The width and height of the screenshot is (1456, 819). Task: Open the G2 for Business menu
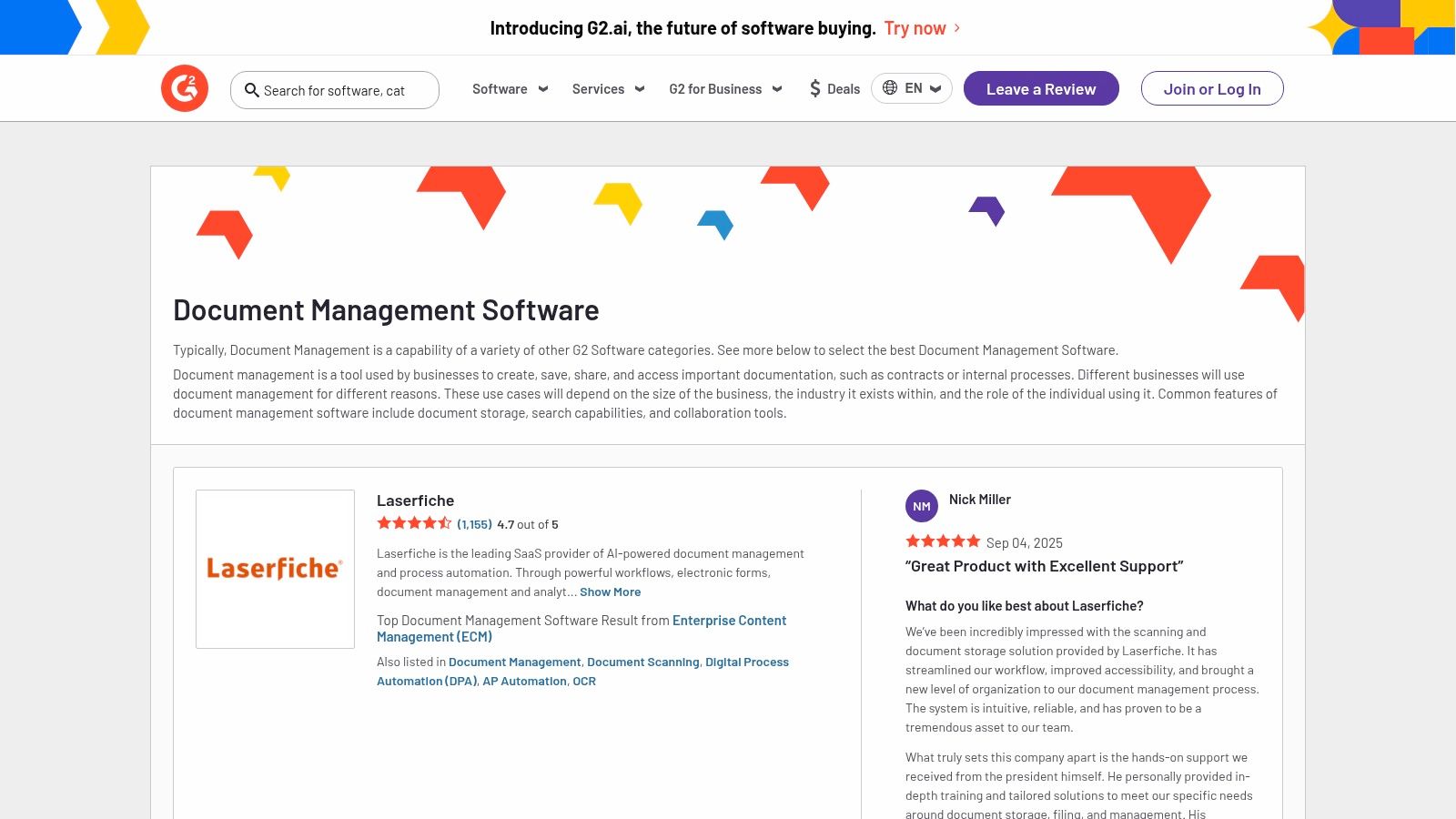(724, 88)
